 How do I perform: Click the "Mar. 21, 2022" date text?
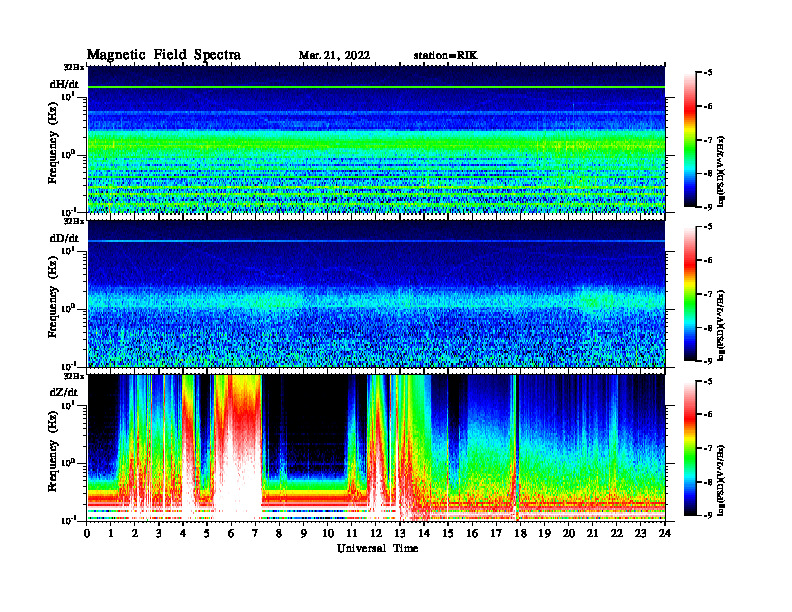click(334, 56)
